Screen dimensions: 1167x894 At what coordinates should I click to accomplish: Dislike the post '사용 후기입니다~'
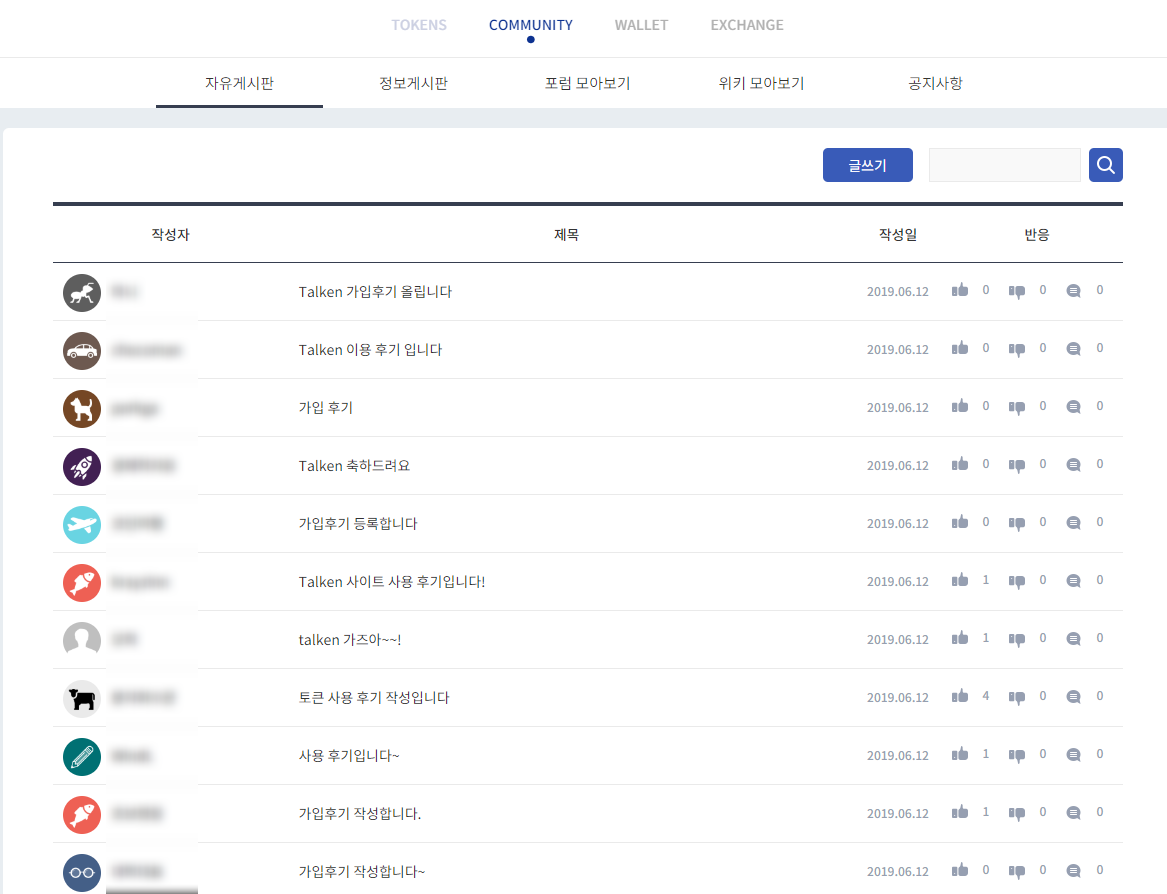coord(1017,756)
